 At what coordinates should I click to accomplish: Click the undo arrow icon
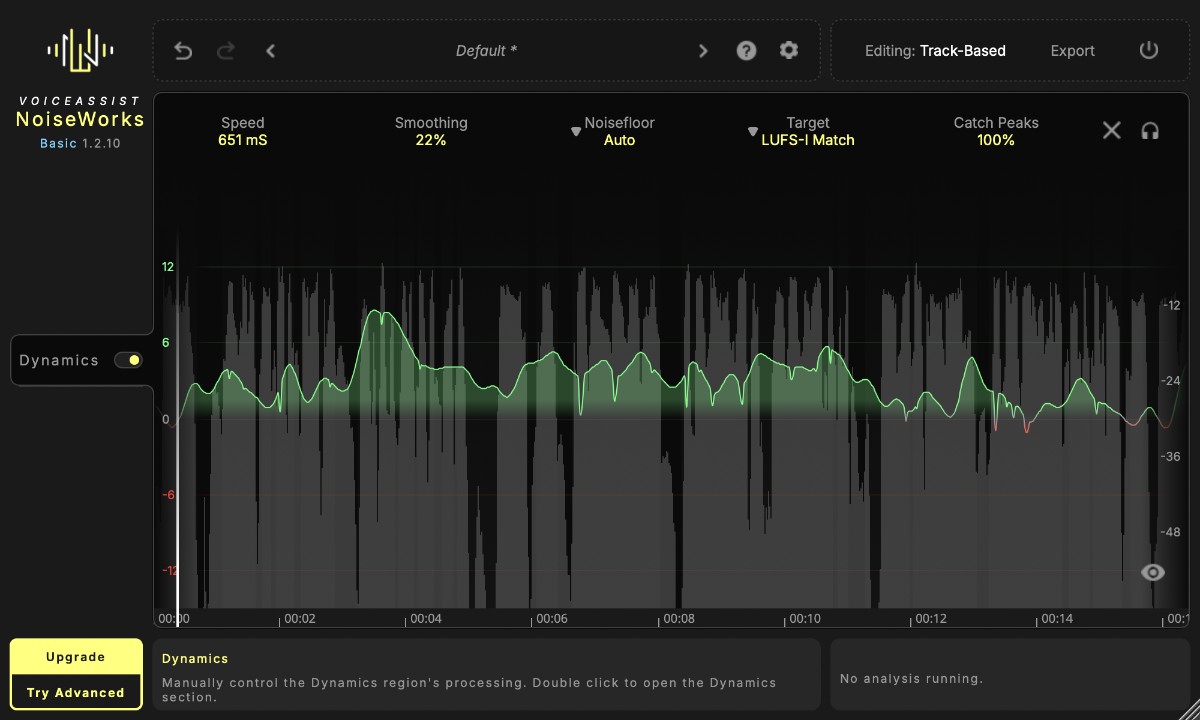tap(182, 51)
